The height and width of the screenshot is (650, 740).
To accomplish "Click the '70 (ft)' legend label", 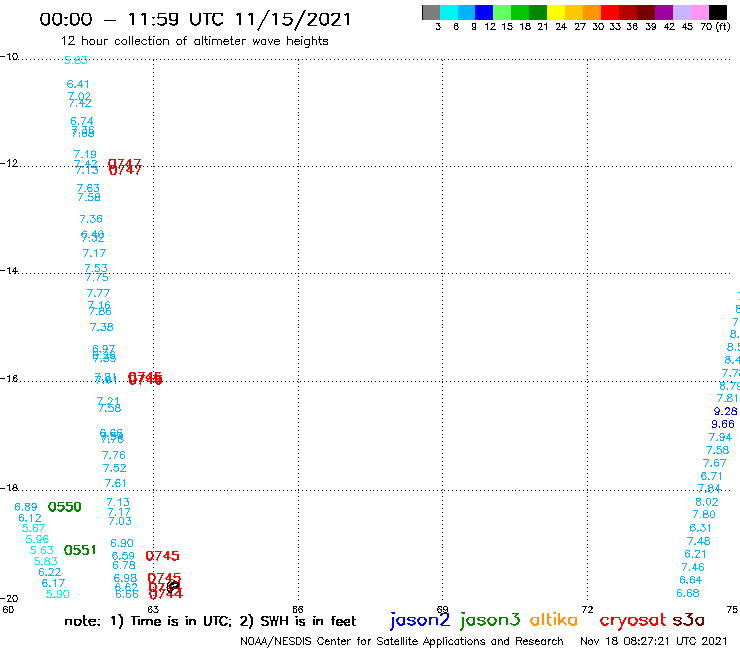I will coord(715,26).
